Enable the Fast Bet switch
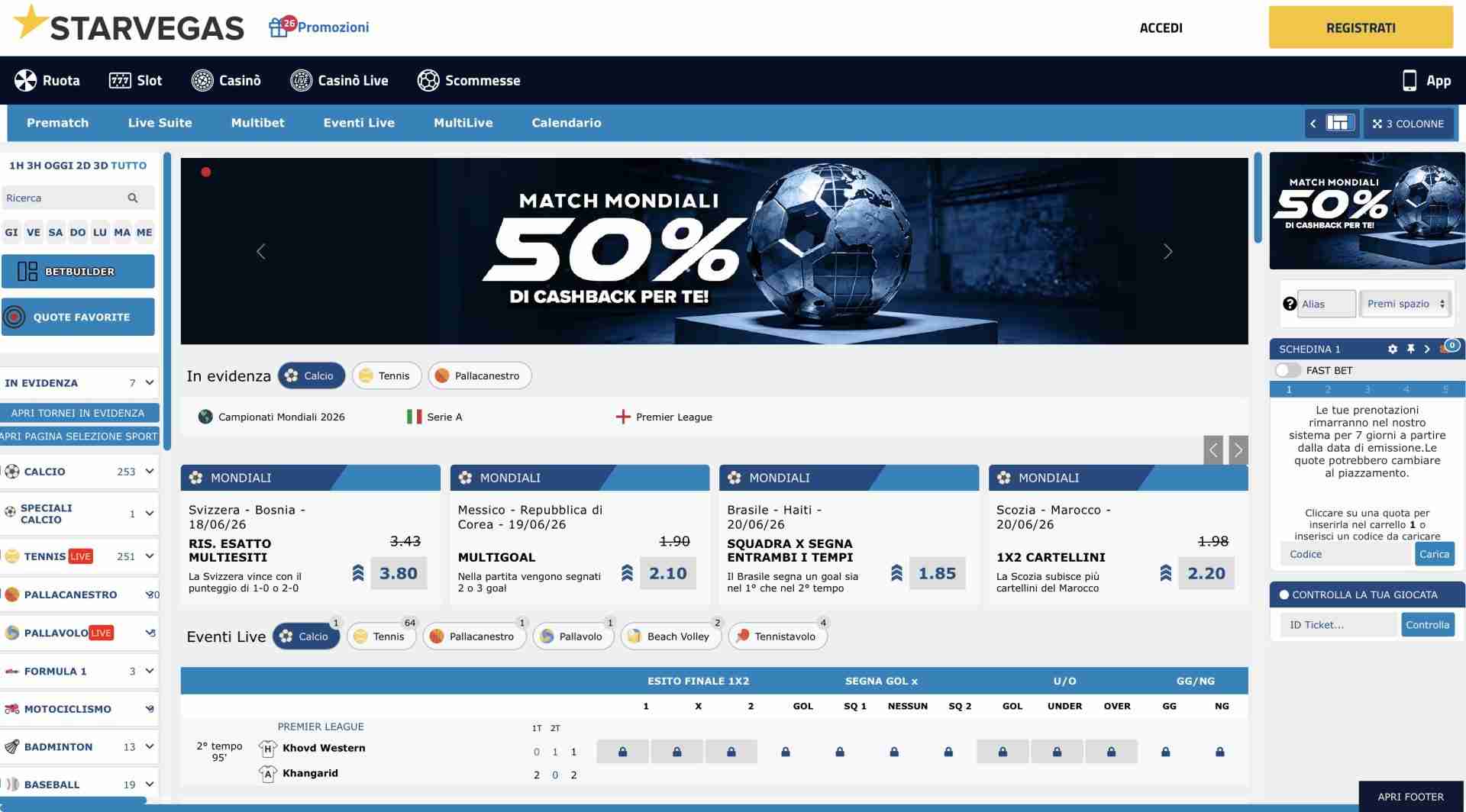This screenshot has width=1466, height=812. coord(1288,370)
